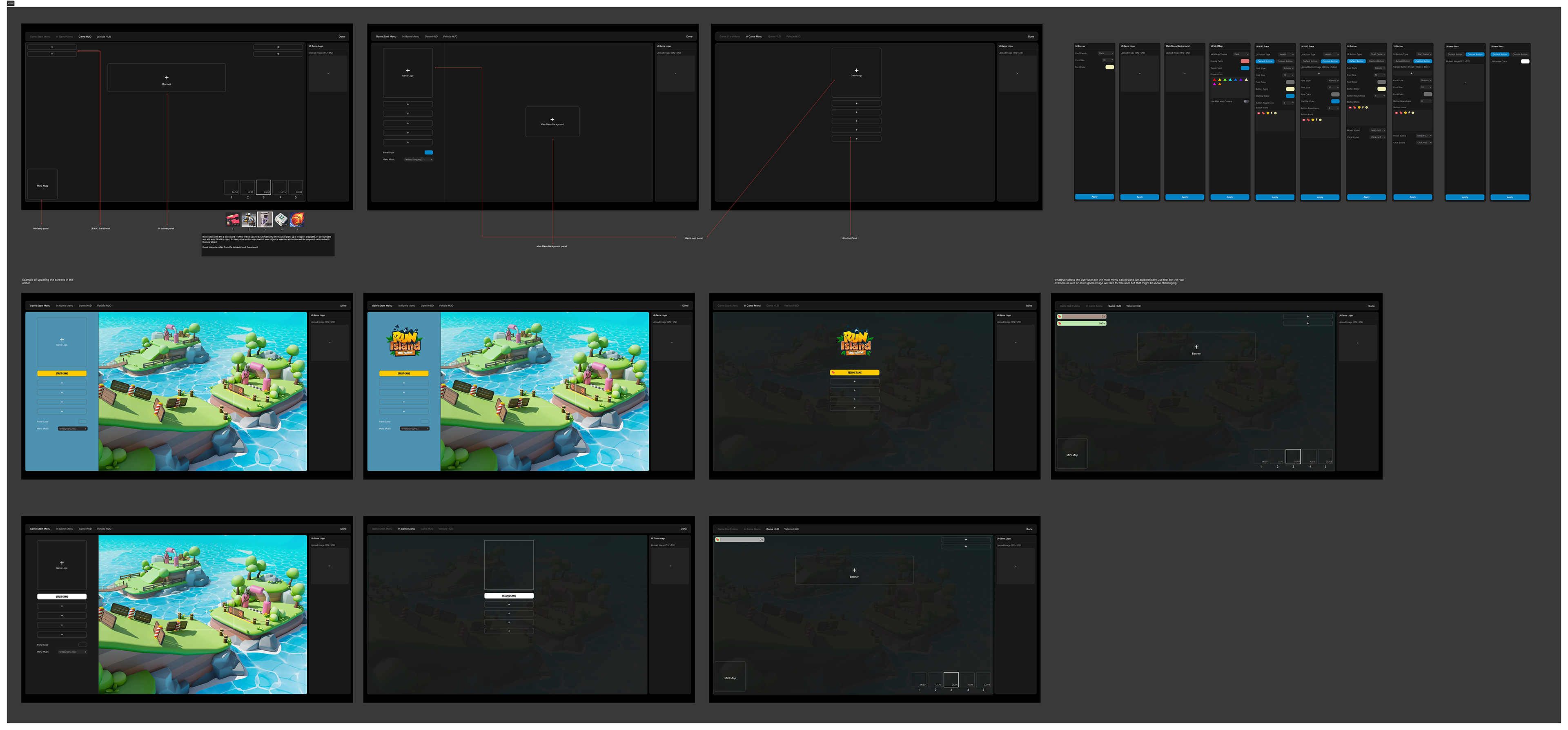Click the yellow RESUME GAME button
Image resolution: width=1568 pixels, height=730 pixels.
point(855,373)
